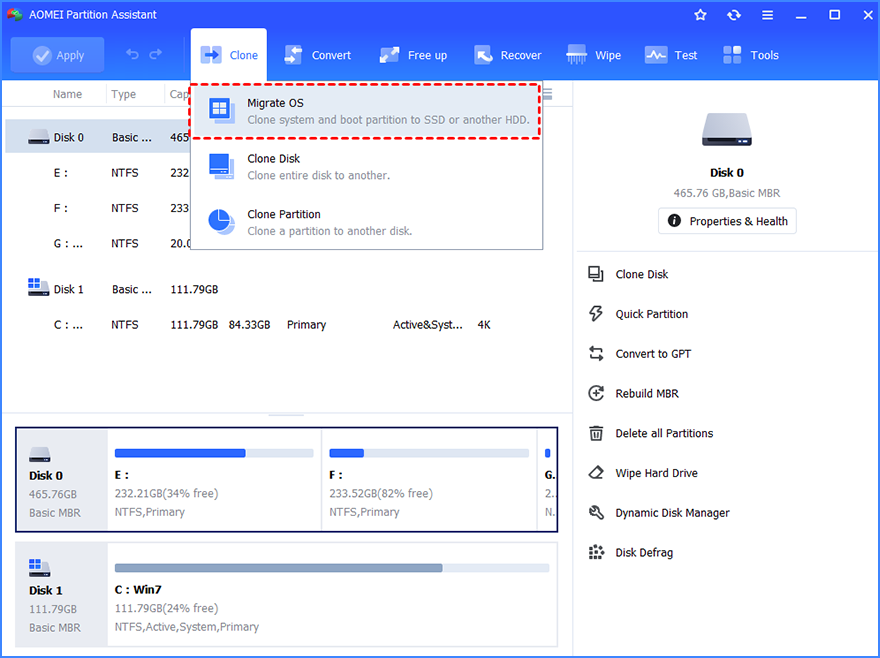Click the eraser icon for Wipe Hard Drive

[595, 473]
